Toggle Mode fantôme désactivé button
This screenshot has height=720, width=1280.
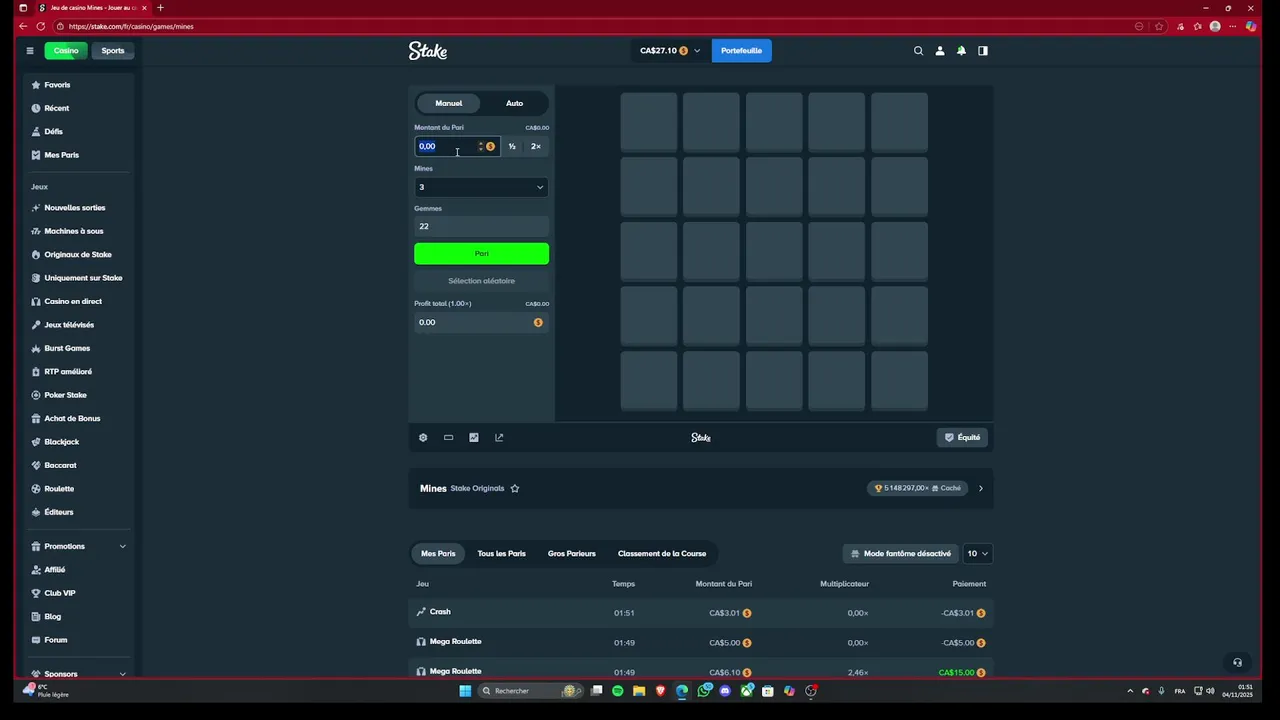tap(900, 553)
